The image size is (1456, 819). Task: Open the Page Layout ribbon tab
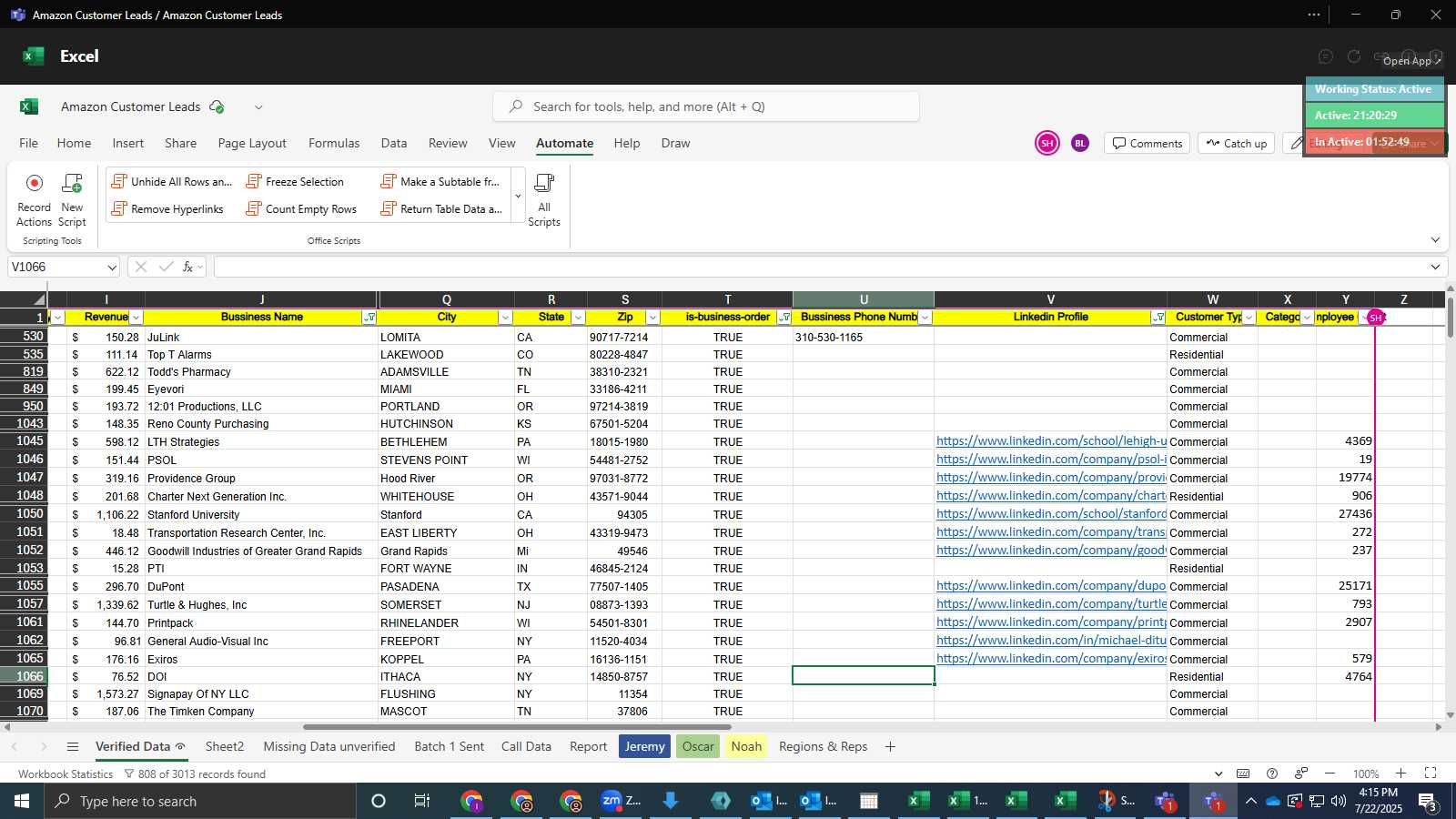click(252, 143)
